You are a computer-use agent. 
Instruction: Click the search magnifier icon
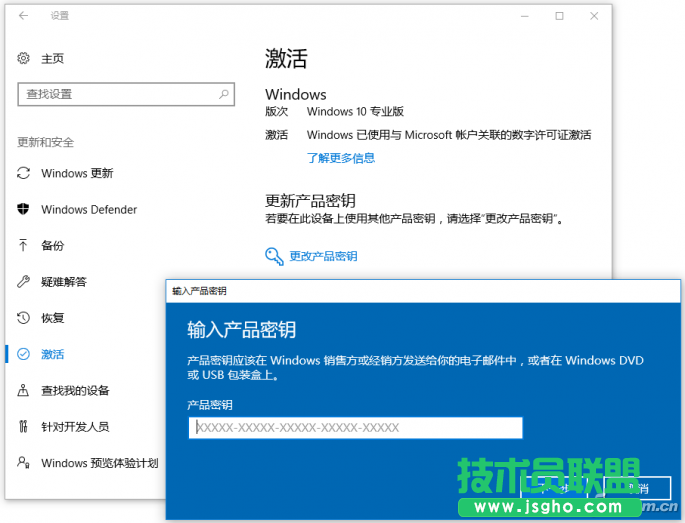tap(224, 94)
